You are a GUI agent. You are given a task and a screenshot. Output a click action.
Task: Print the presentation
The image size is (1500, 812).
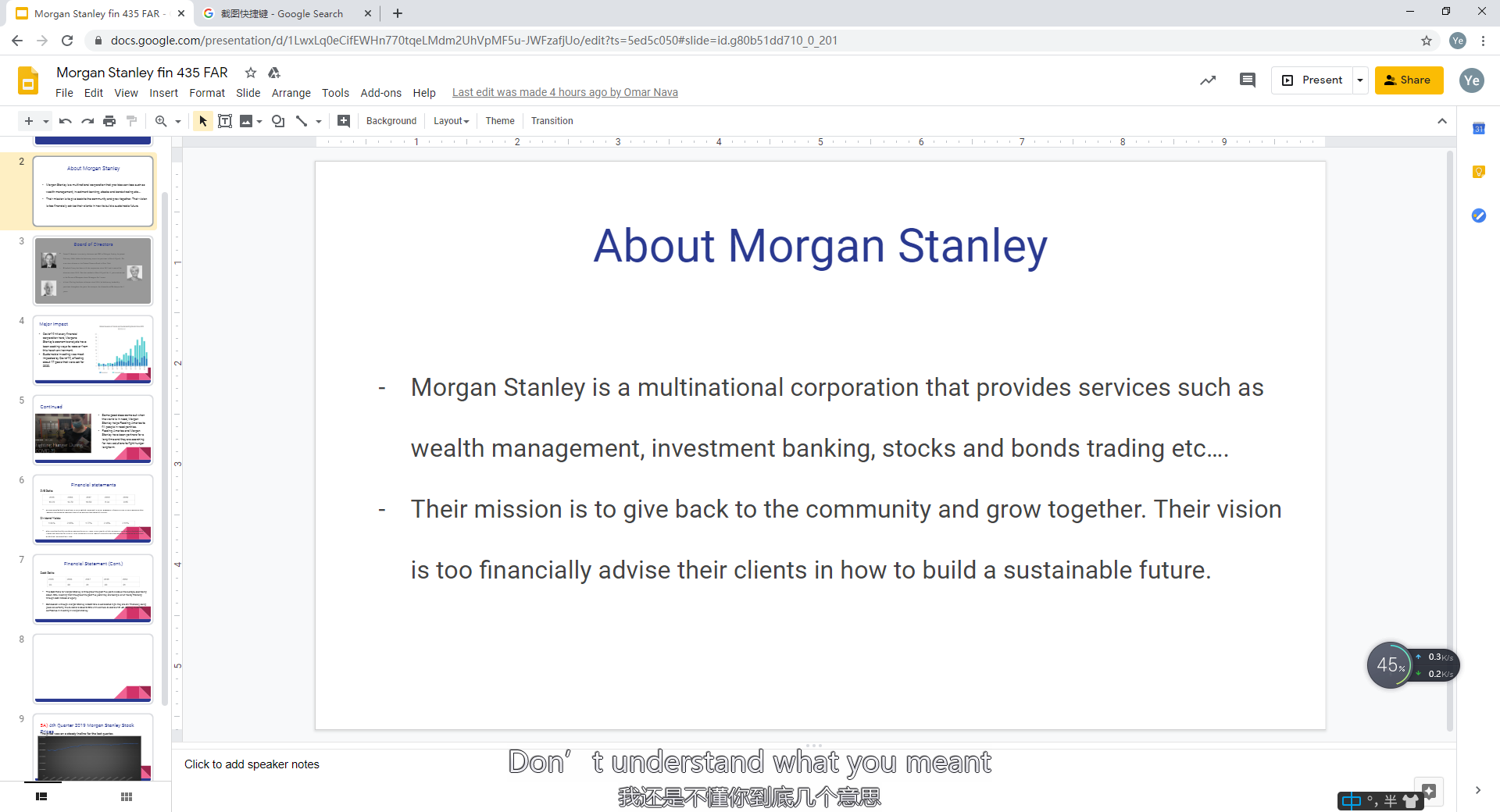[x=109, y=121]
